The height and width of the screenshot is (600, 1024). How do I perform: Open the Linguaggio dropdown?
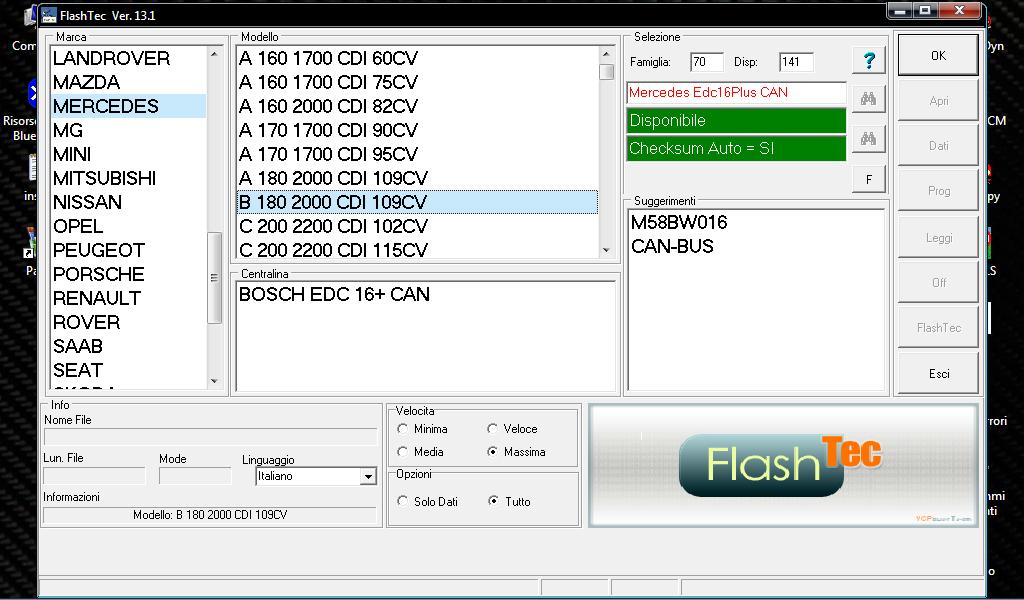[368, 477]
